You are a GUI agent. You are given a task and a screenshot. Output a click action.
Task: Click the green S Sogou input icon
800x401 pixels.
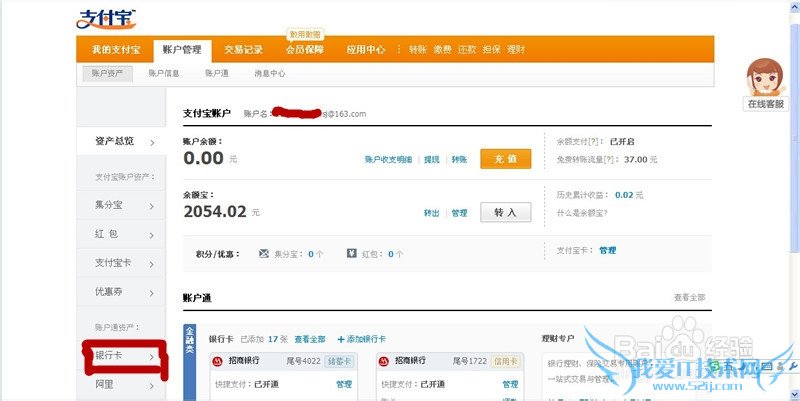715,366
